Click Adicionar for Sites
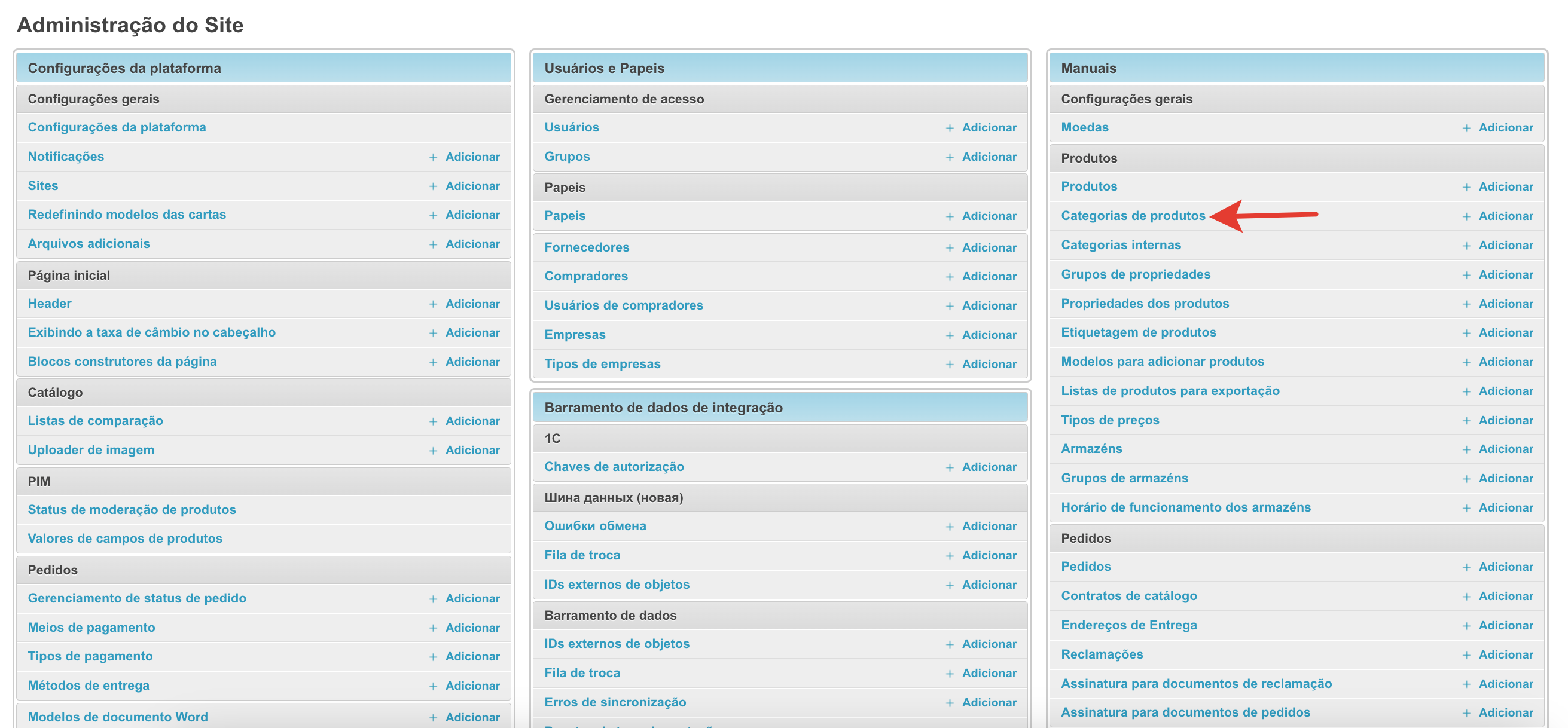1568x728 pixels. (472, 186)
